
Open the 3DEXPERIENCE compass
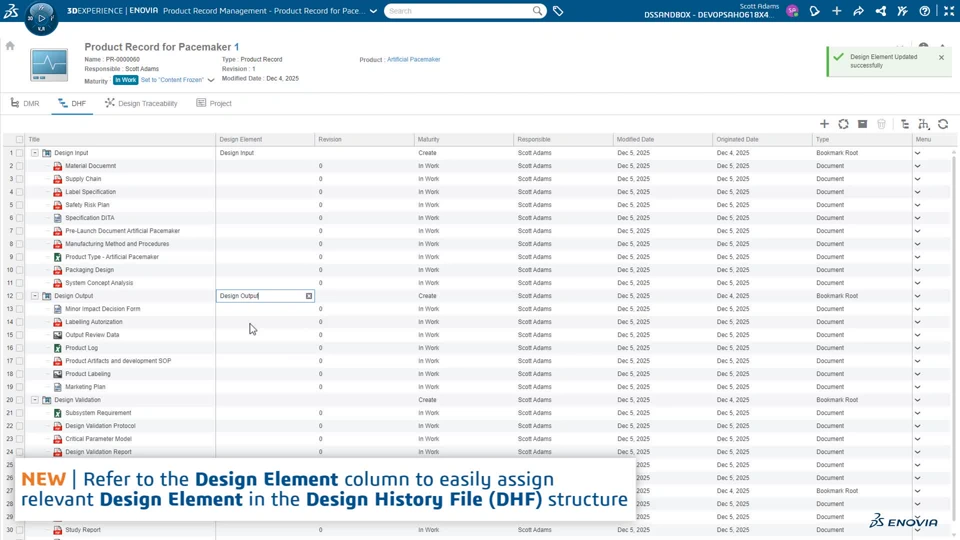click(42, 18)
